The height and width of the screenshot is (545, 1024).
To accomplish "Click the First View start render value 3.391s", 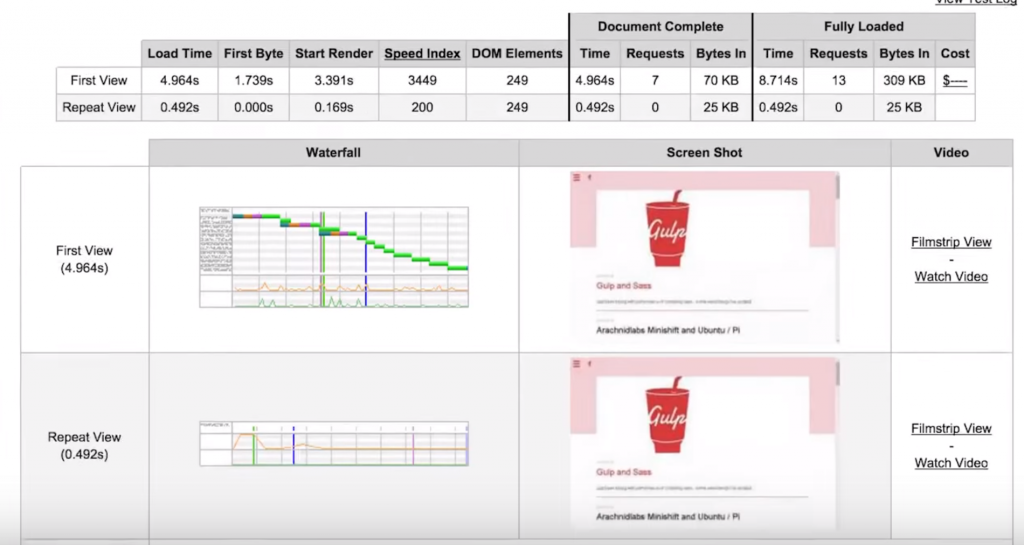I will 334,81.
